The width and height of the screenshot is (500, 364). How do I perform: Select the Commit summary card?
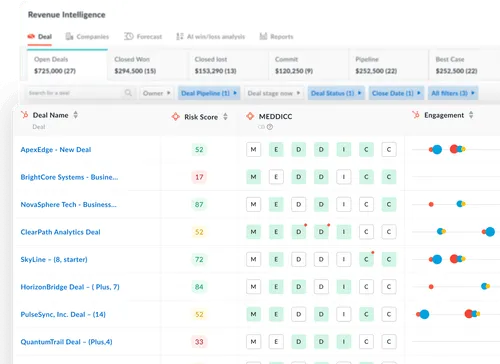tap(308, 65)
